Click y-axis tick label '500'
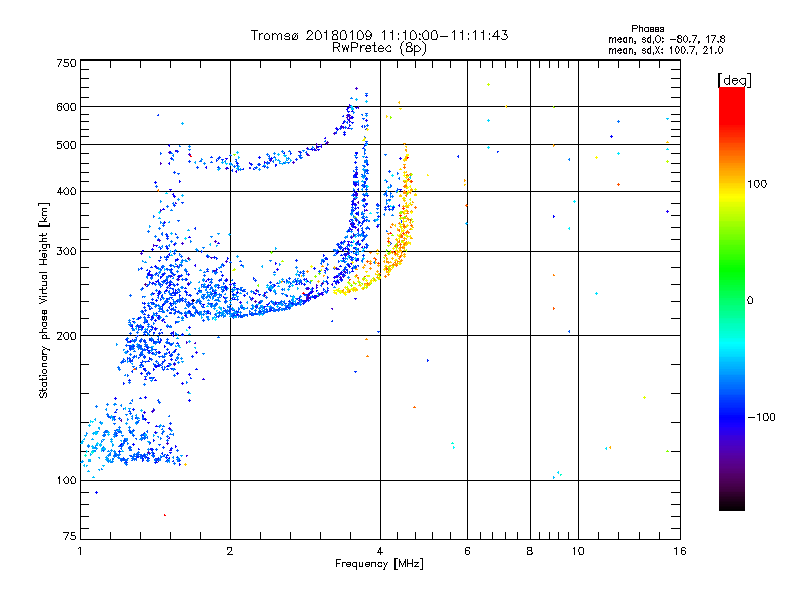Image resolution: width=800 pixels, height=600 pixels. pyautogui.click(x=66, y=145)
